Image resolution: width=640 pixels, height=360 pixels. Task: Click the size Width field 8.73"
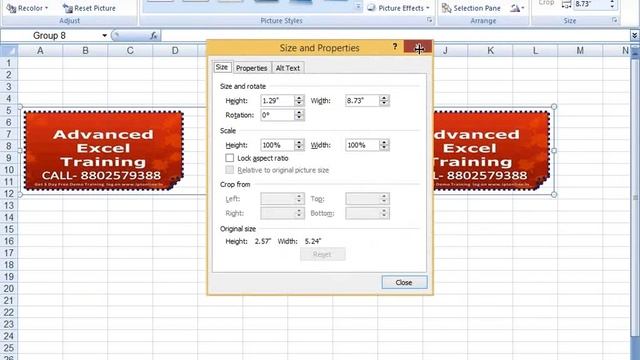click(362, 100)
